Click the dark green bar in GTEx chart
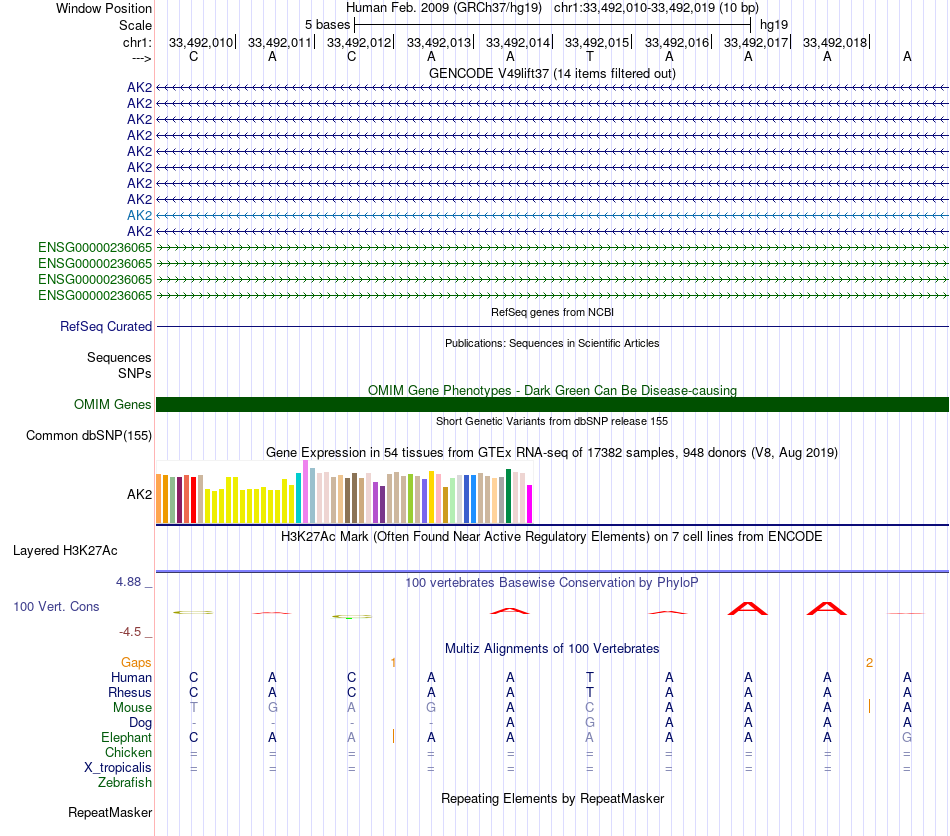This screenshot has width=950, height=836. [x=509, y=496]
